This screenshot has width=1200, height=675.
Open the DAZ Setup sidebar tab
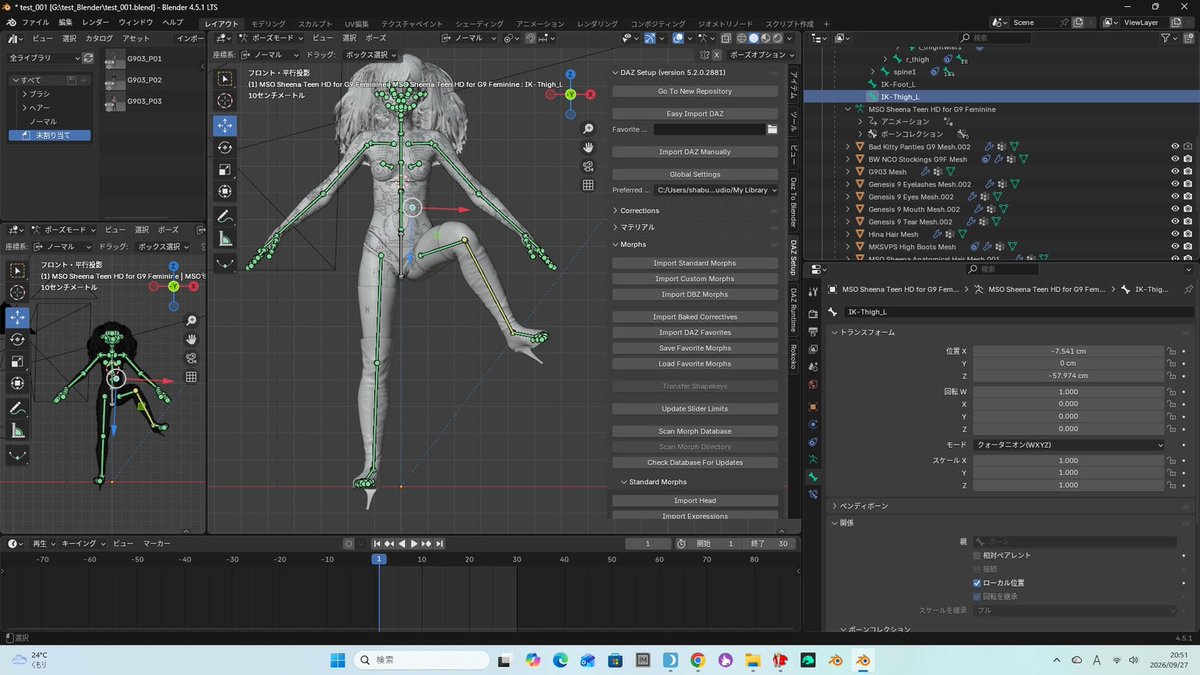coord(793,258)
